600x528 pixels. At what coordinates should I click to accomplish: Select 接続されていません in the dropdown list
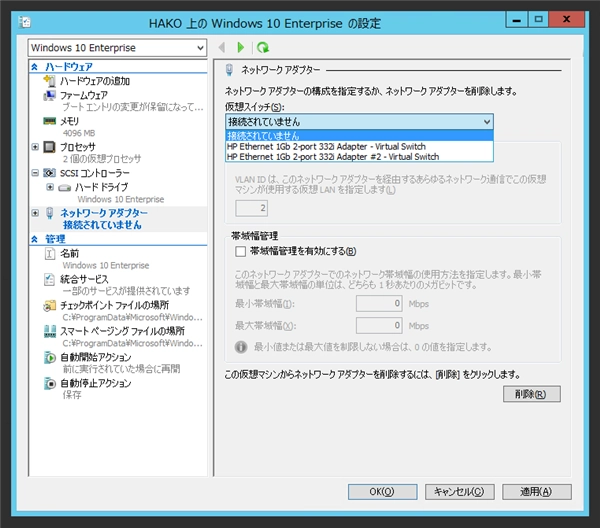pos(359,135)
